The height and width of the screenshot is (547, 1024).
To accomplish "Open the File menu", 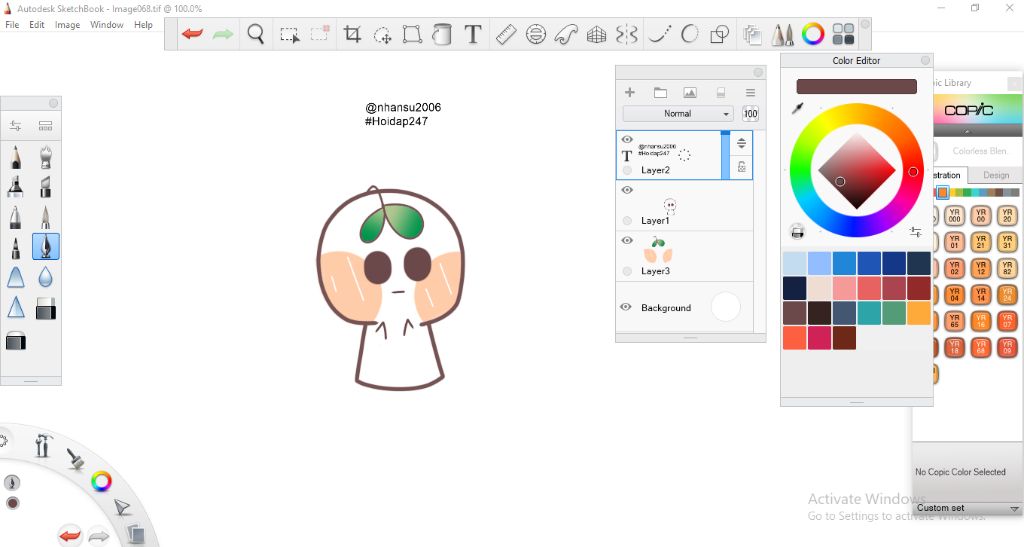I will 12,25.
